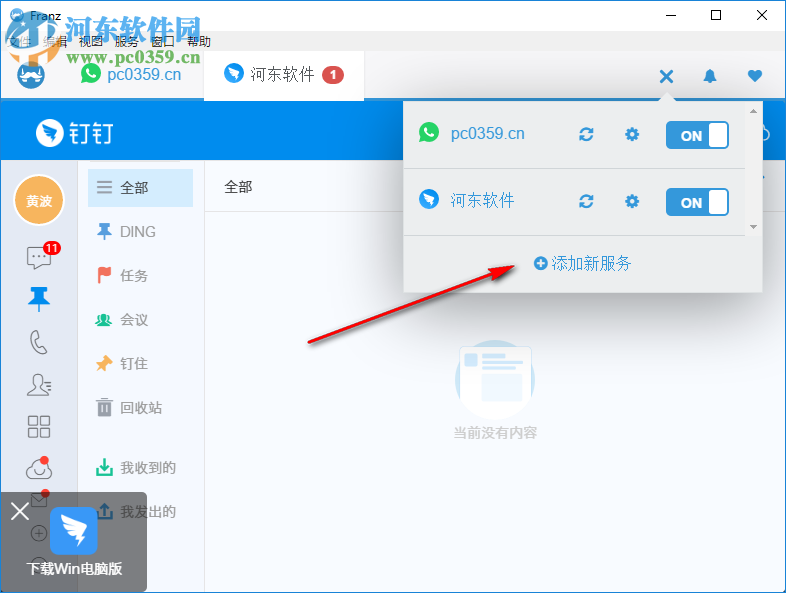Open the cloud drive icon in the sidebar
786x593 pixels.
point(39,469)
